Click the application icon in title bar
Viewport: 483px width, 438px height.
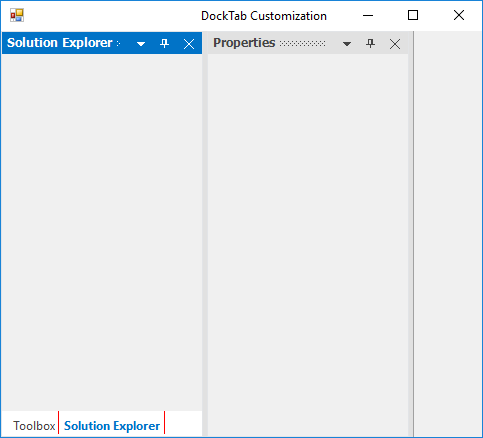(x=17, y=15)
